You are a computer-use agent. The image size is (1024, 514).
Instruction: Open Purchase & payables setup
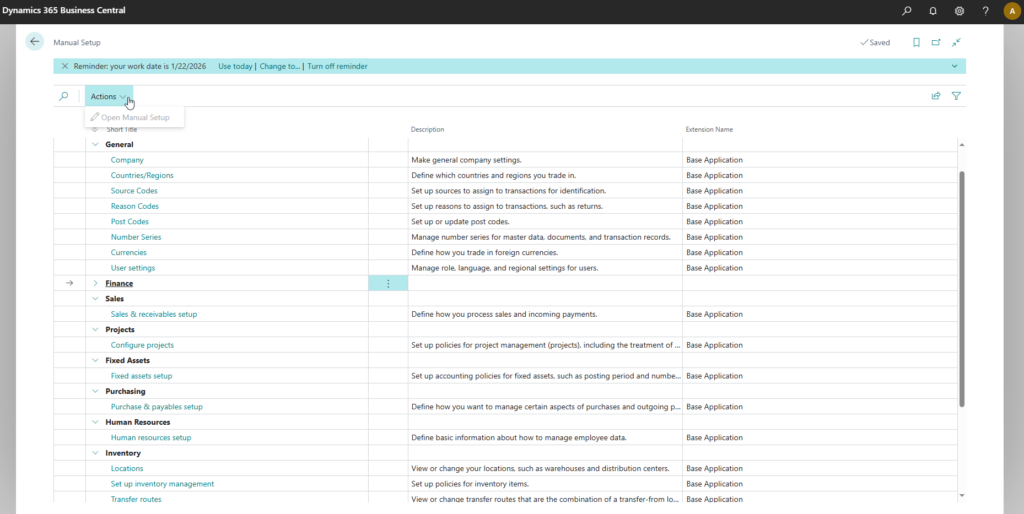click(157, 407)
